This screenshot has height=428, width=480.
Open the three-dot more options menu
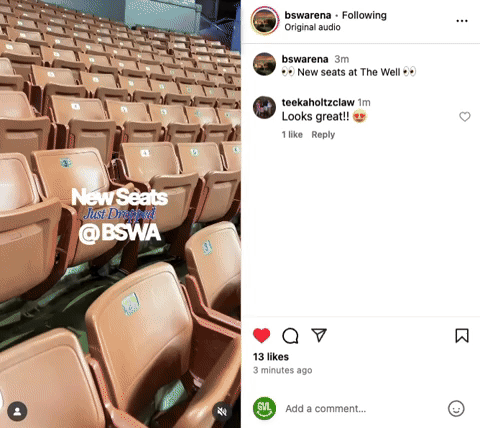462,21
